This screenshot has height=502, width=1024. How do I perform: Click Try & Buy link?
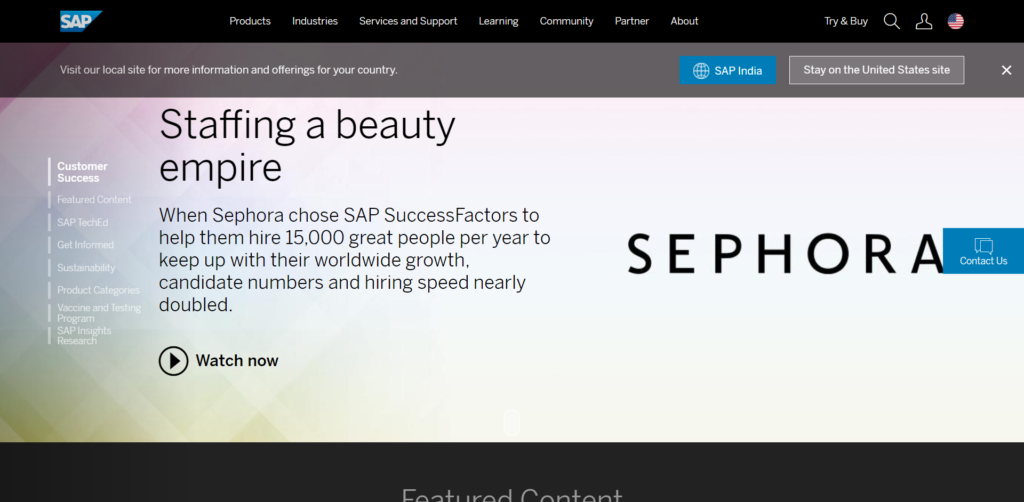point(846,21)
